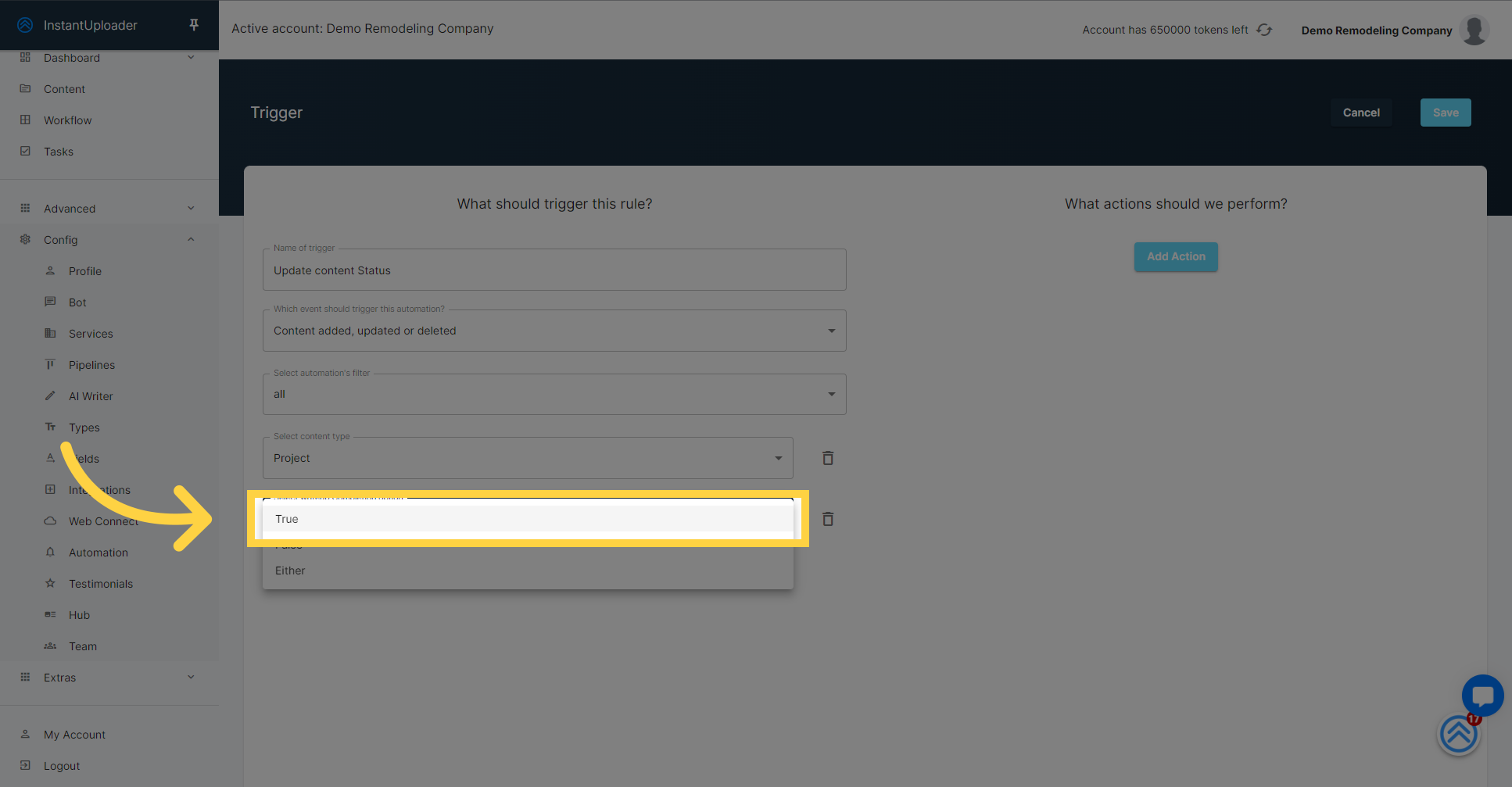The image size is (1512, 787).
Task: Collapse the Config section chevron
Action: click(191, 240)
